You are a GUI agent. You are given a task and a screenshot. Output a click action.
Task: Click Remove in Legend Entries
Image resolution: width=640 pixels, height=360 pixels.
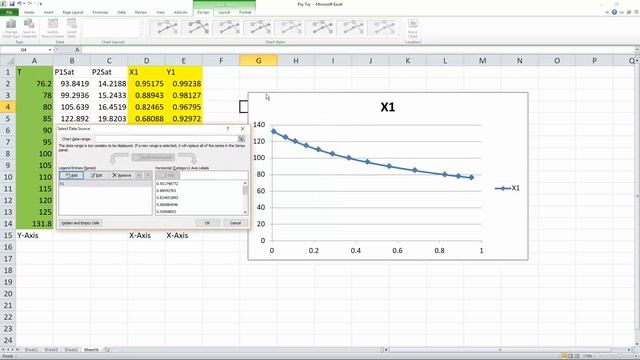click(122, 175)
